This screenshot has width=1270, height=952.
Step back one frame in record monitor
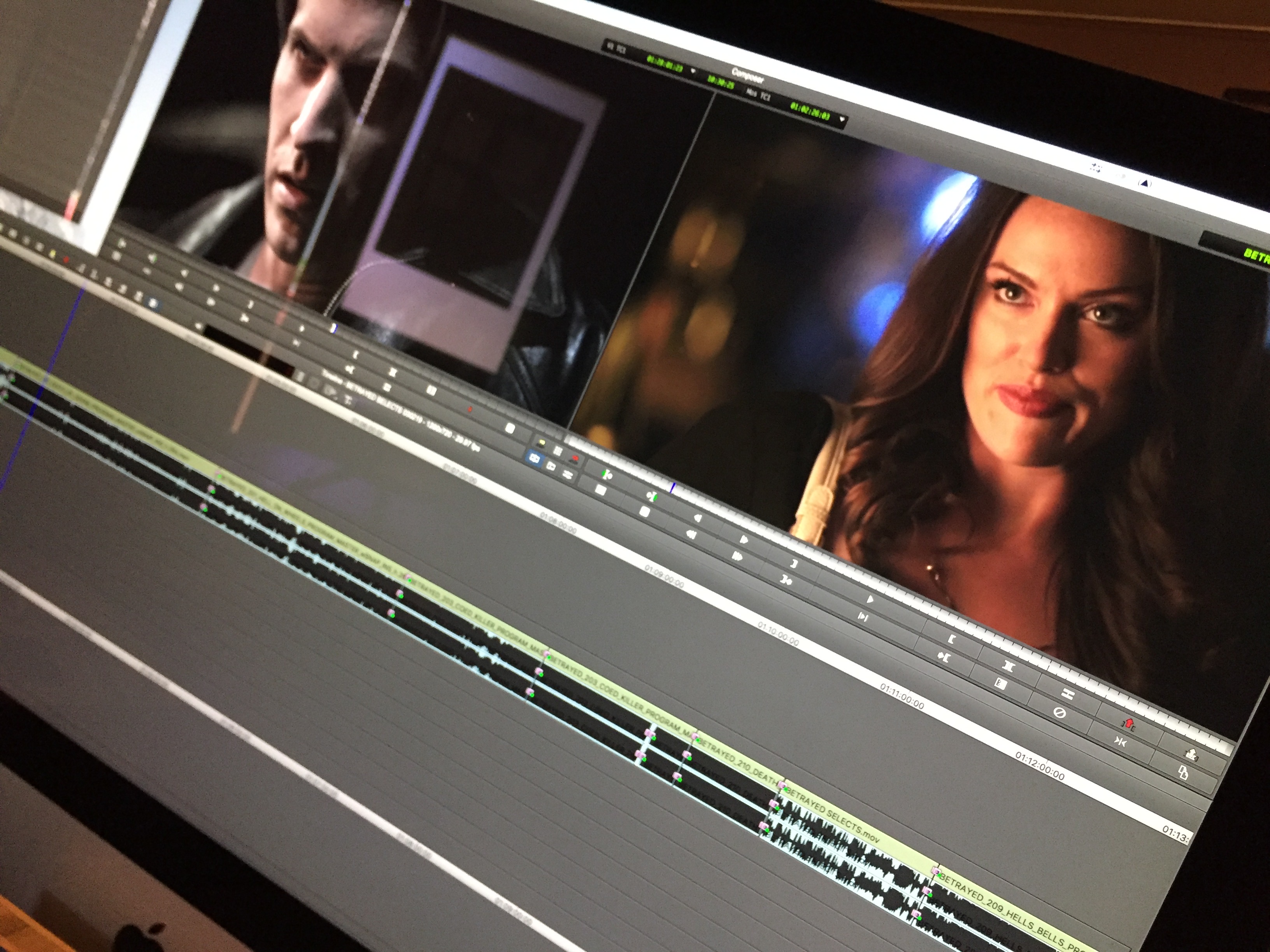coord(698,518)
